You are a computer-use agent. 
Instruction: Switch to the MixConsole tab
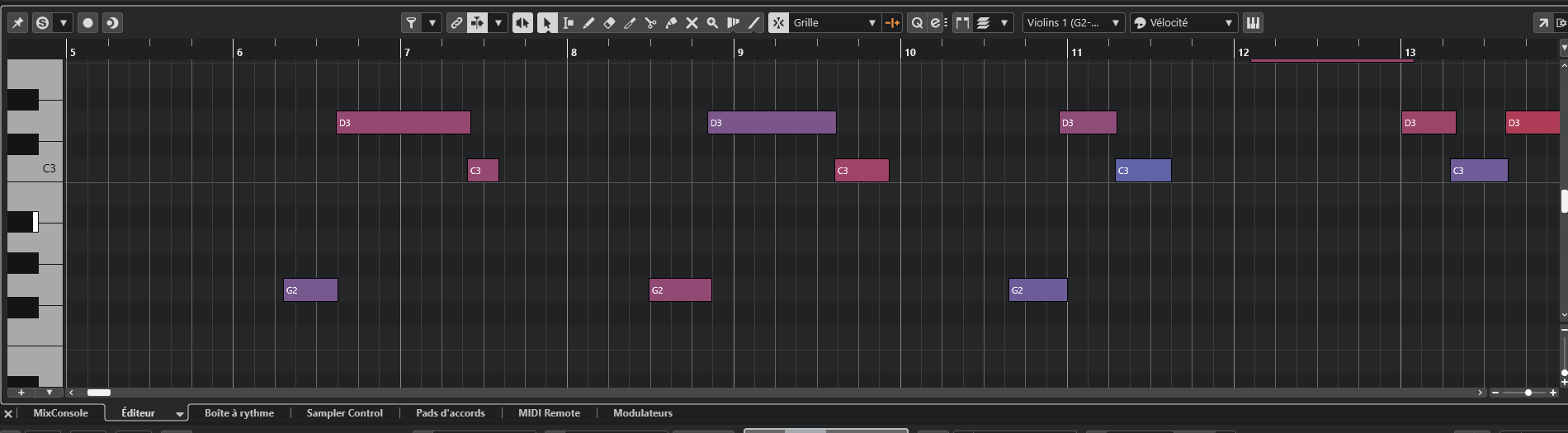60,413
